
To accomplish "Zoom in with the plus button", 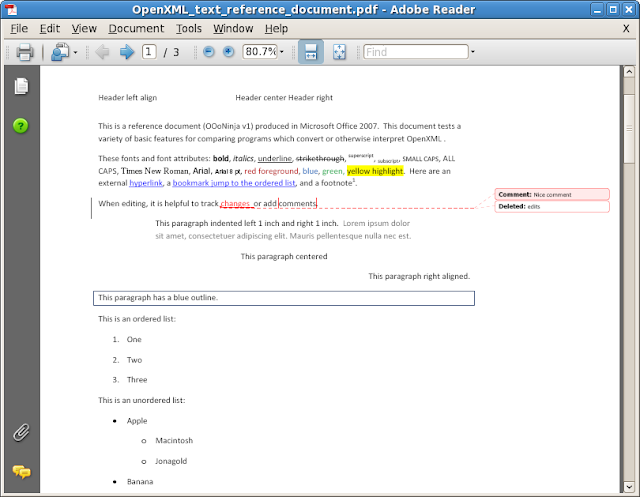I will tap(229, 52).
